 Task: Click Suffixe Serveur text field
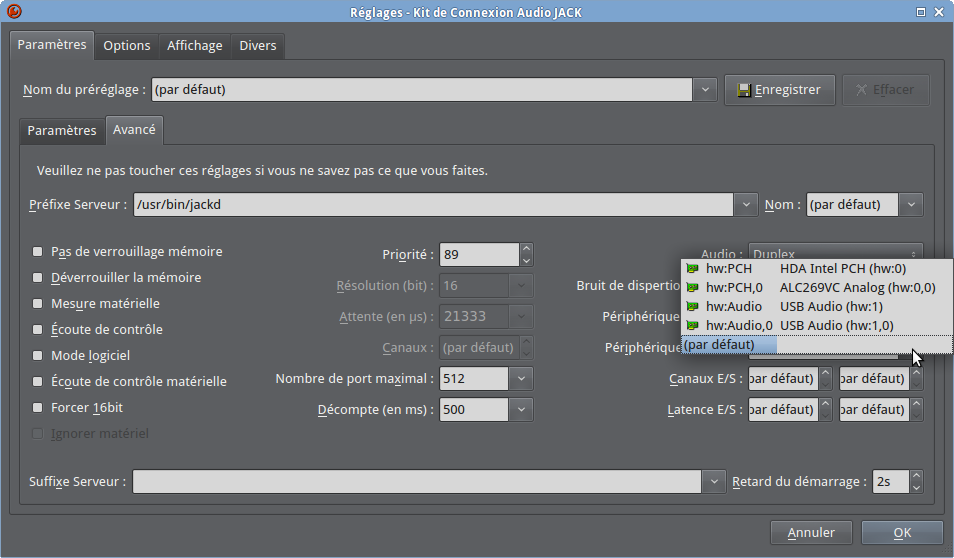point(417,481)
